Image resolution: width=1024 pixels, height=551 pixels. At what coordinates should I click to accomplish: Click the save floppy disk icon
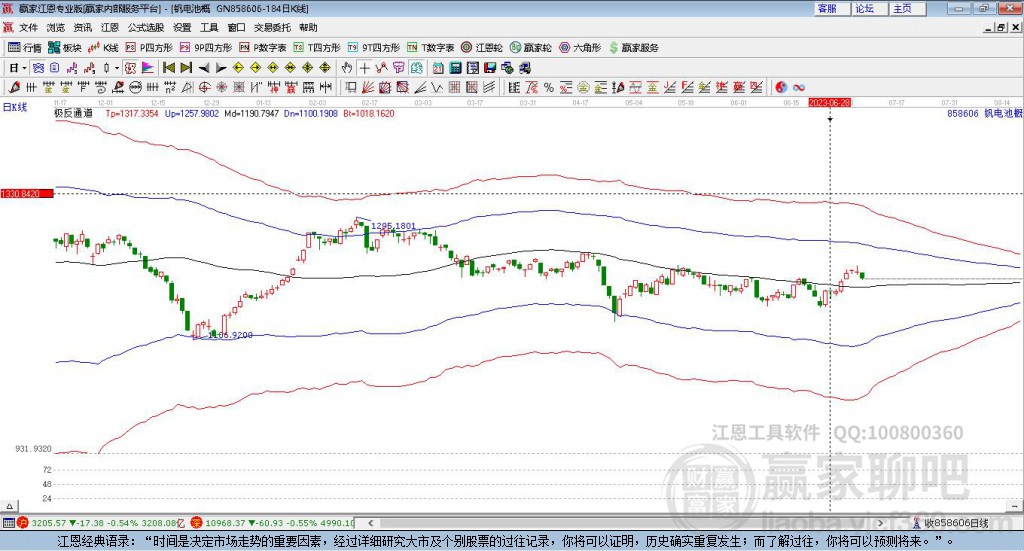click(x=490, y=68)
